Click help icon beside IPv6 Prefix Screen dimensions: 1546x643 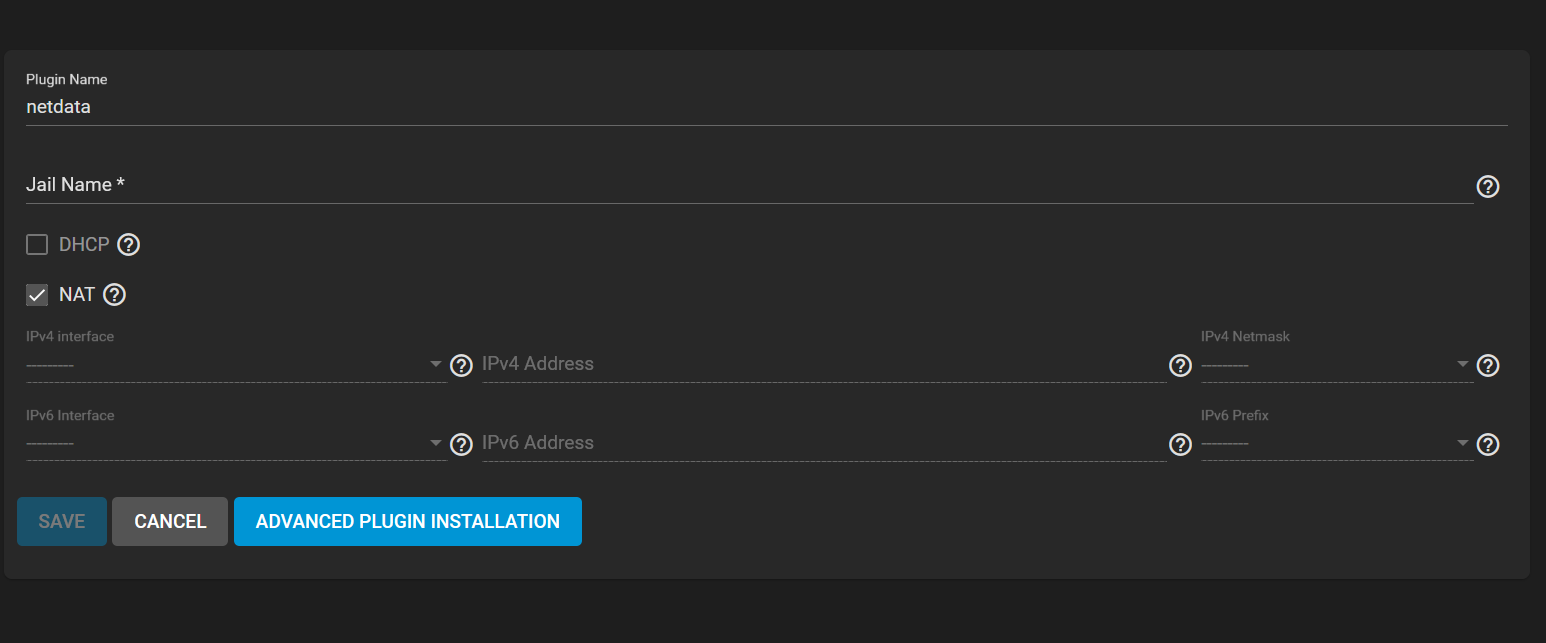pyautogui.click(x=1488, y=444)
